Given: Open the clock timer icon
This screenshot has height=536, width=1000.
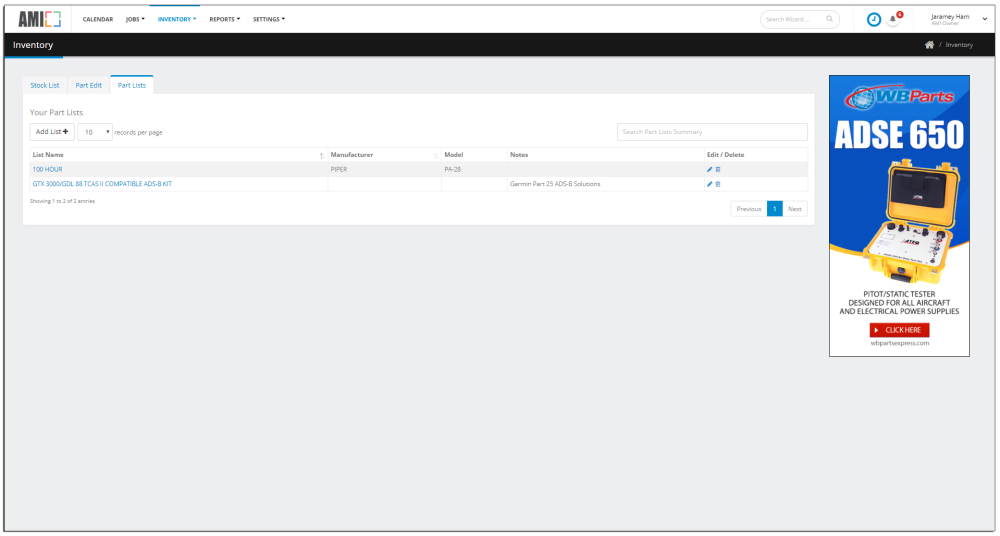Looking at the screenshot, I should pos(874,20).
